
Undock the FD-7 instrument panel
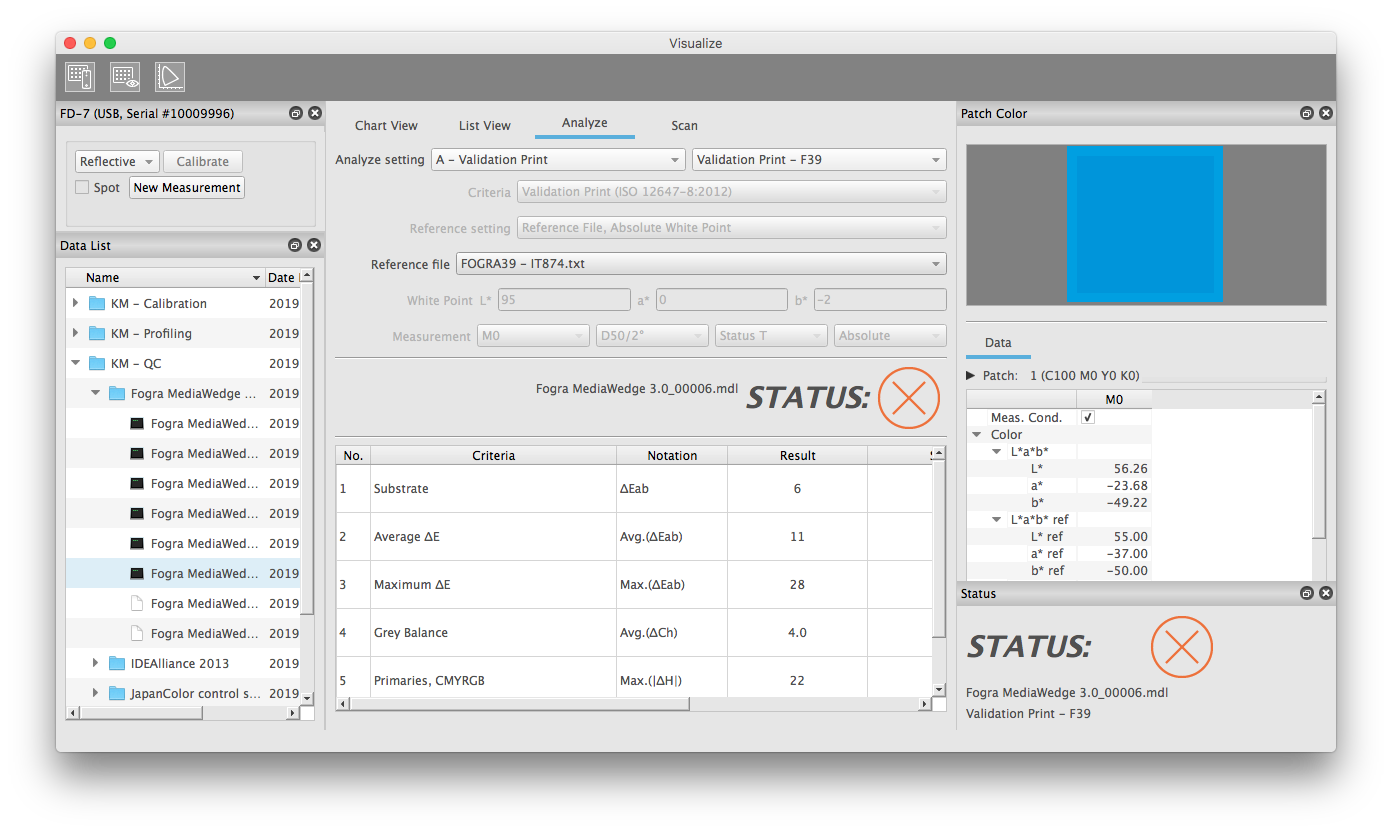(296, 114)
